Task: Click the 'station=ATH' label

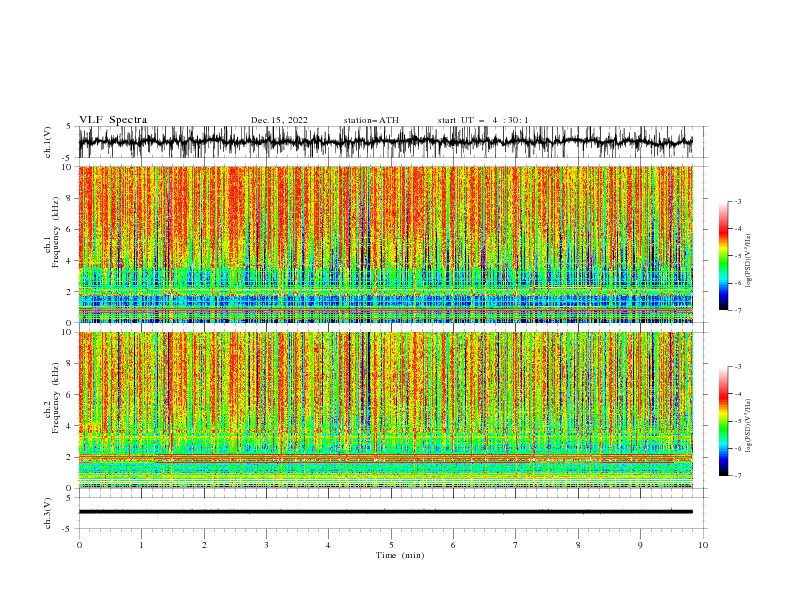Action: pyautogui.click(x=371, y=120)
